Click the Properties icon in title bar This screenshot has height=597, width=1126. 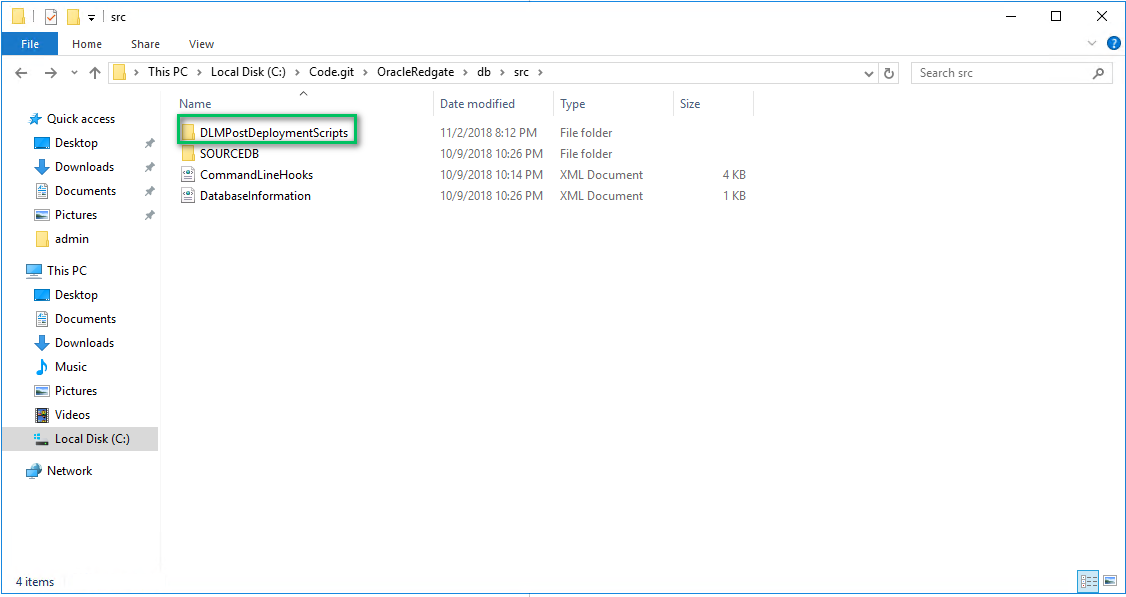click(51, 17)
